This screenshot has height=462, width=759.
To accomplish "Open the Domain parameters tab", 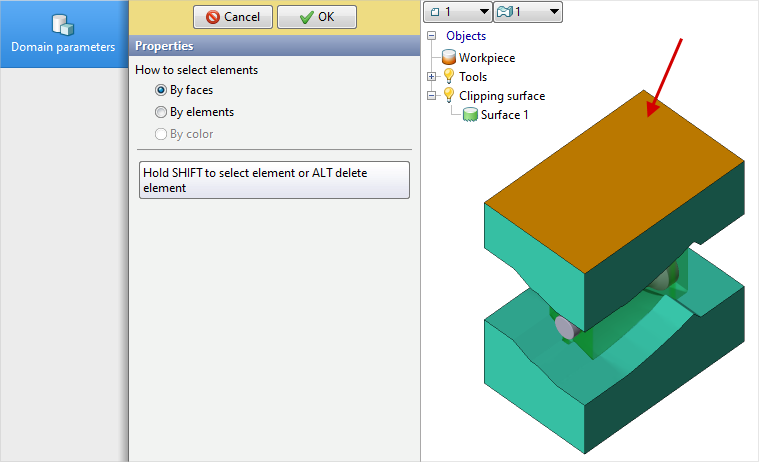I will point(64,34).
